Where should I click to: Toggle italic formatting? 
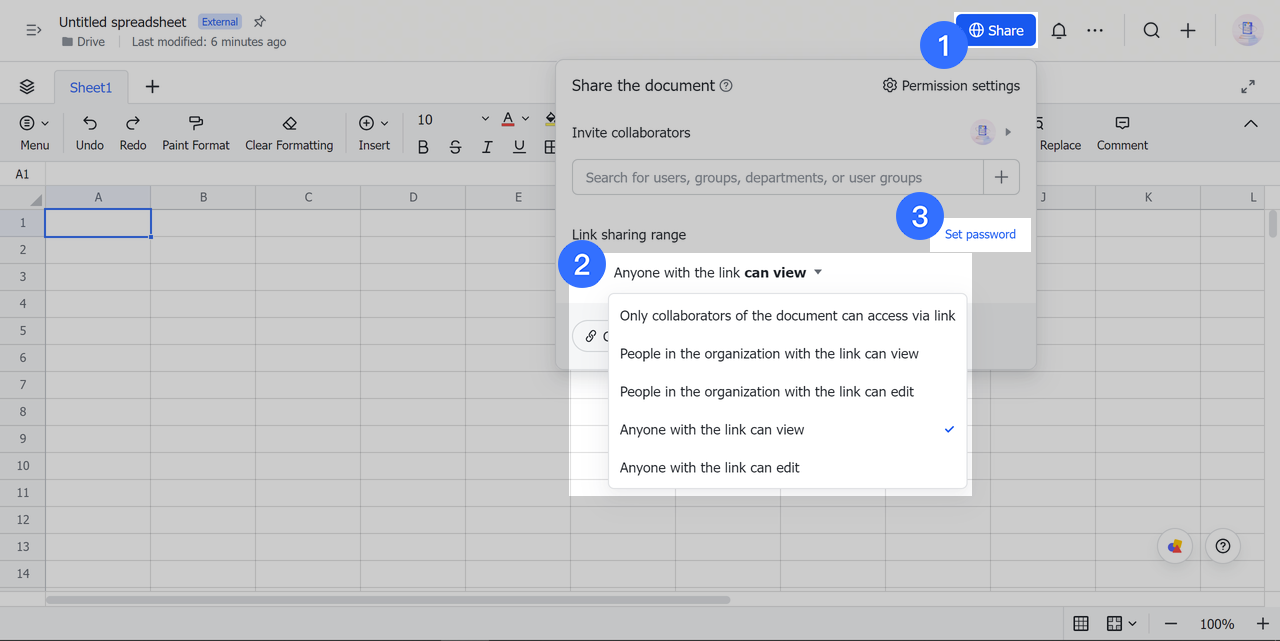coord(487,146)
